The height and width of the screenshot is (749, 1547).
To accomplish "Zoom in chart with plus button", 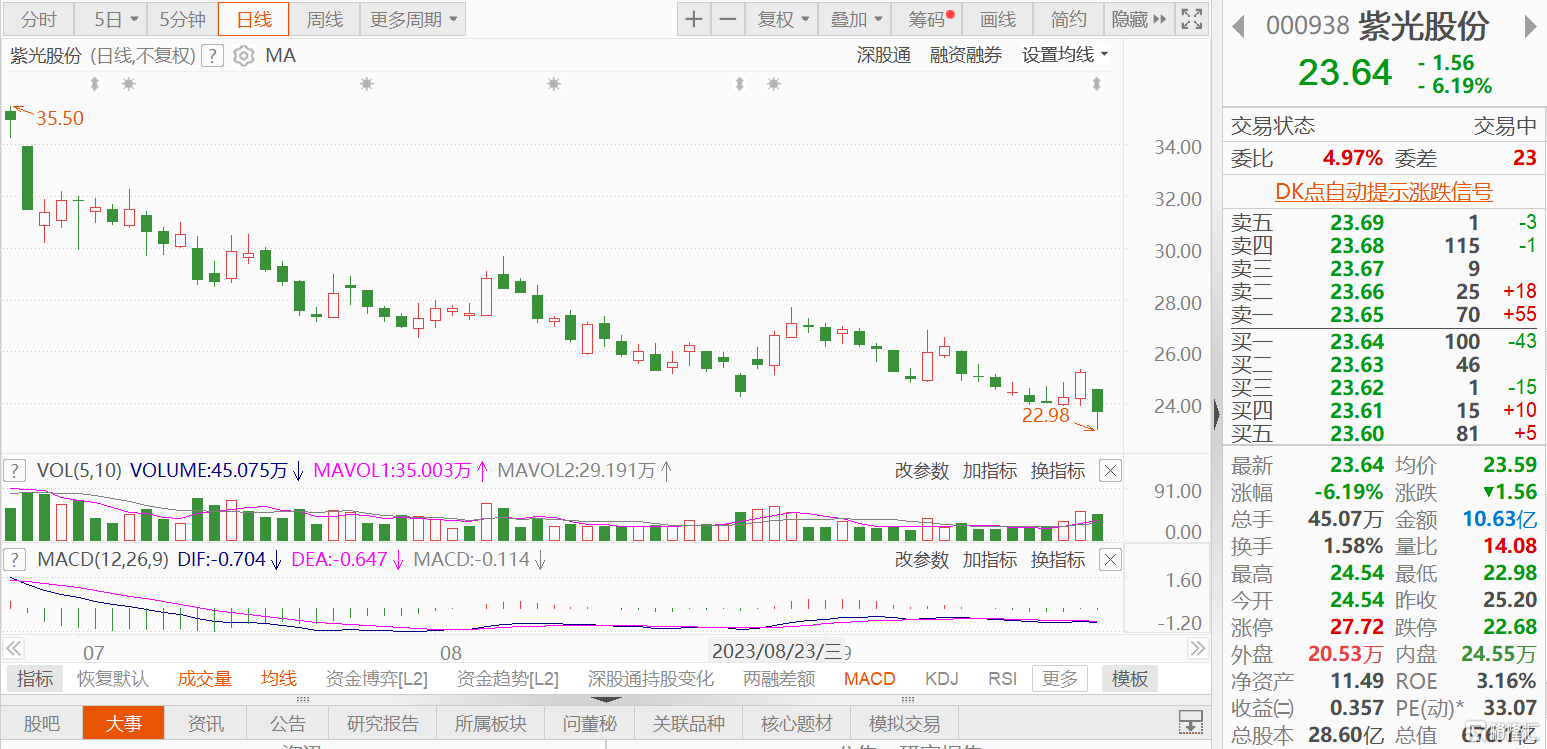I will (x=694, y=19).
